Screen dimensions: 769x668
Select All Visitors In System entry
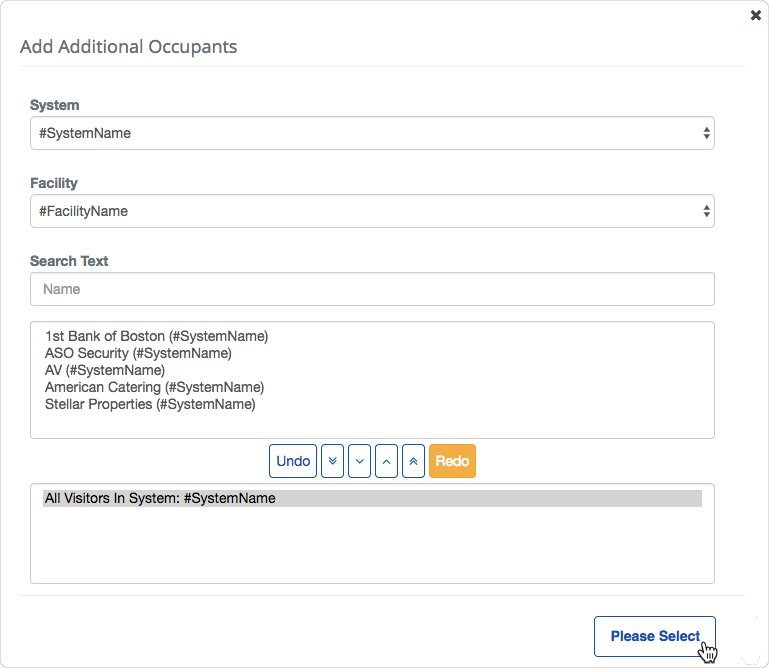tap(160, 498)
